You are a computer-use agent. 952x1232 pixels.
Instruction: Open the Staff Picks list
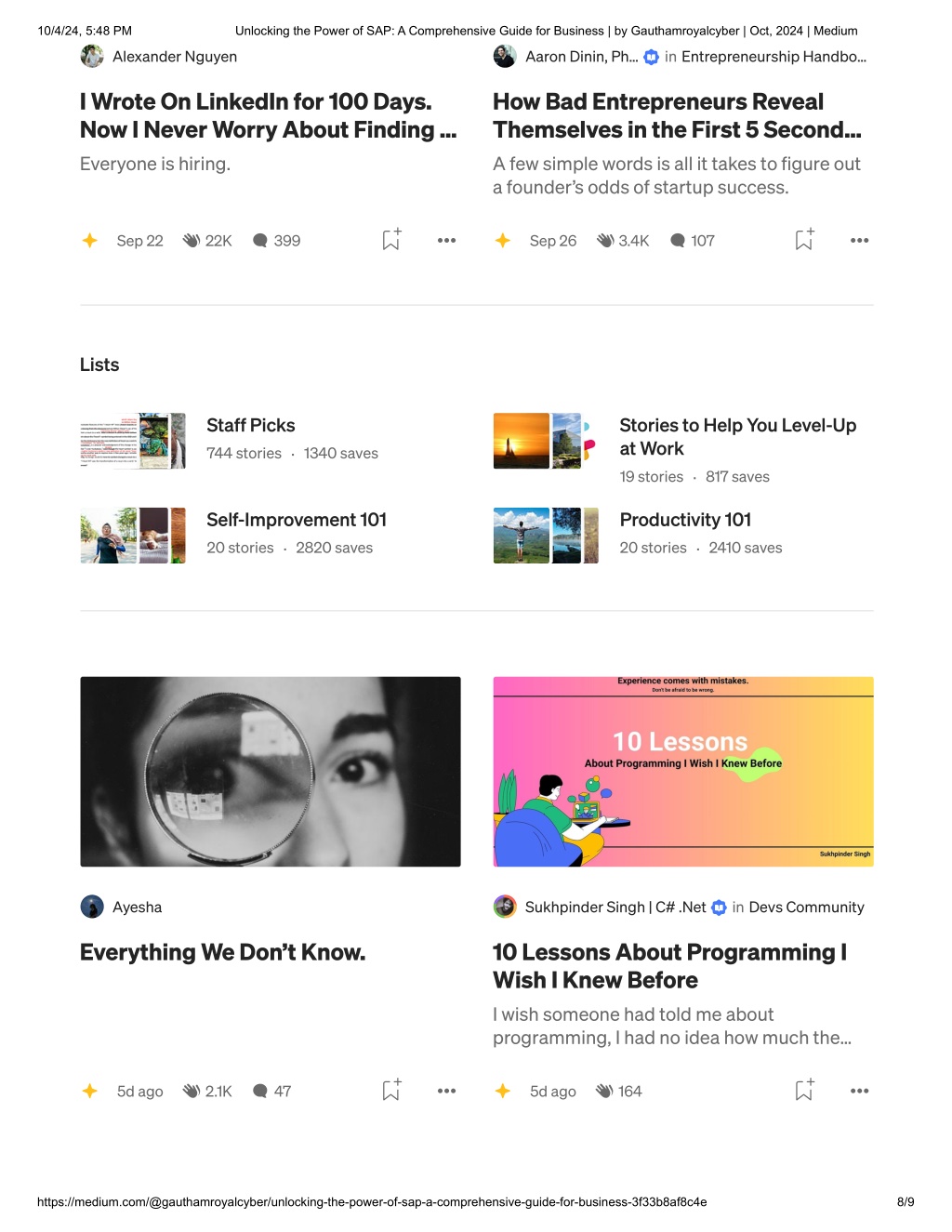pos(251,425)
